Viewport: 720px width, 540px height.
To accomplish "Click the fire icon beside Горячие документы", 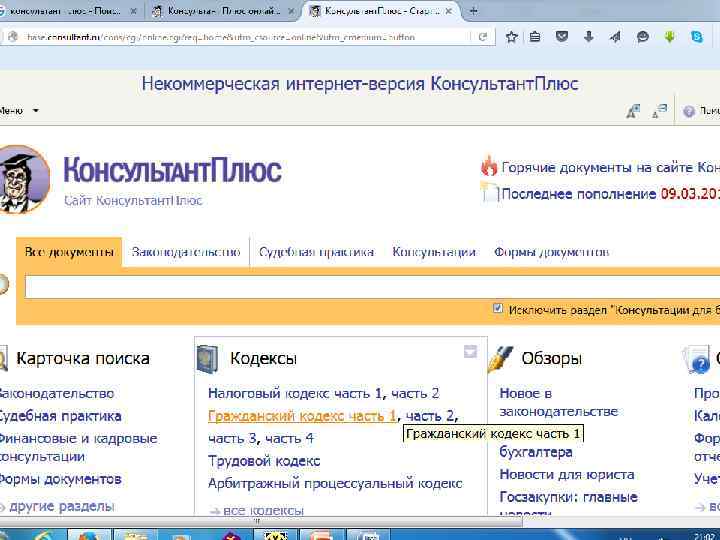I will pyautogui.click(x=489, y=166).
